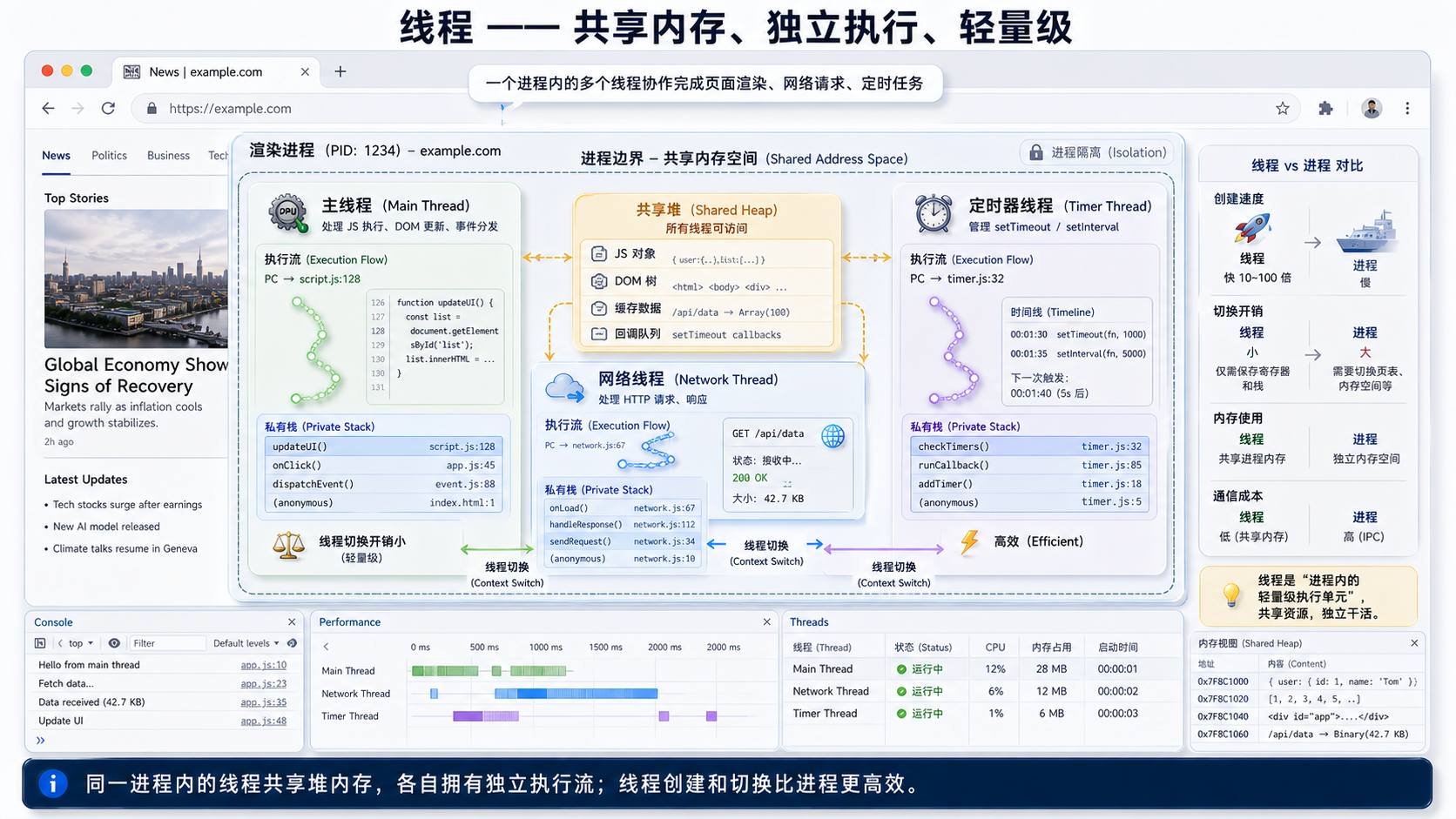1456x819 pixels.
Task: Open a new tab with plus button
Action: click(340, 71)
